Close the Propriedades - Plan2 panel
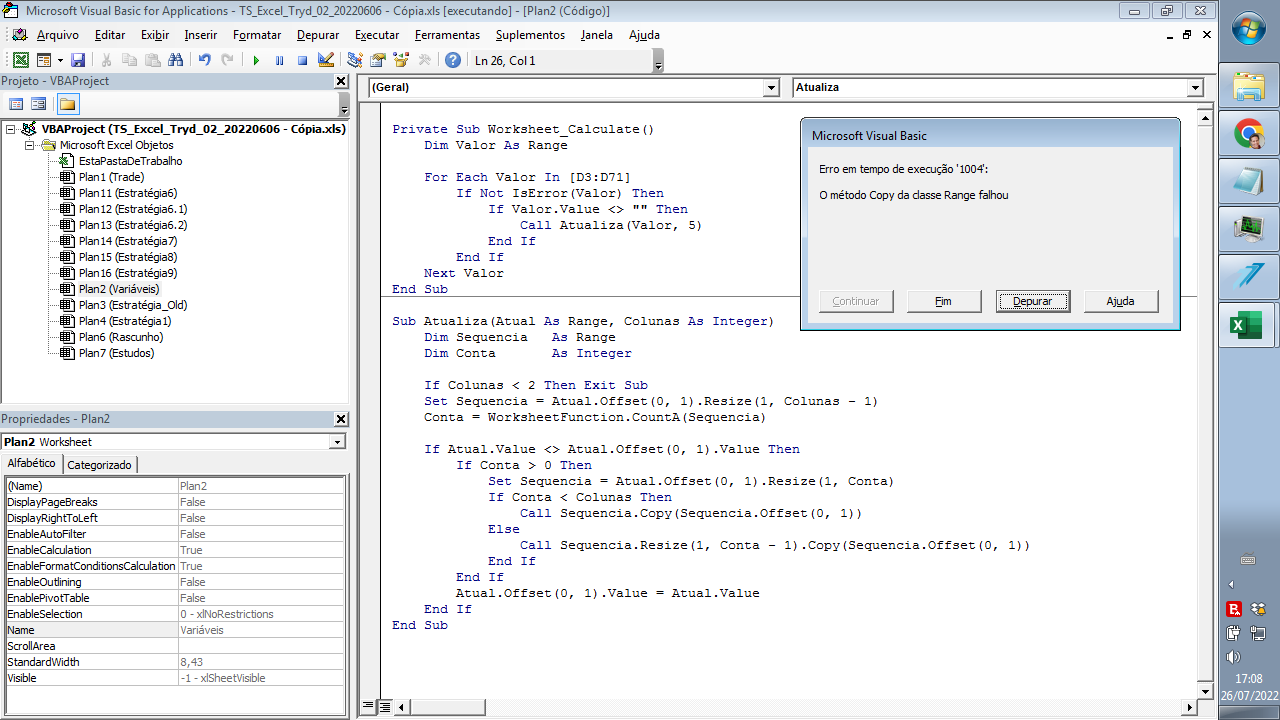1280x720 pixels. (341, 419)
